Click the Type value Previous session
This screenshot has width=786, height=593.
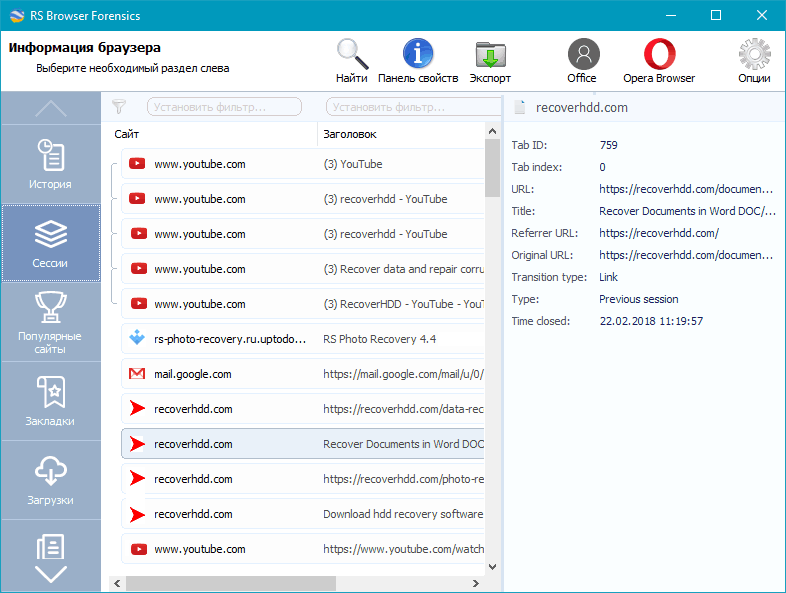tap(639, 299)
